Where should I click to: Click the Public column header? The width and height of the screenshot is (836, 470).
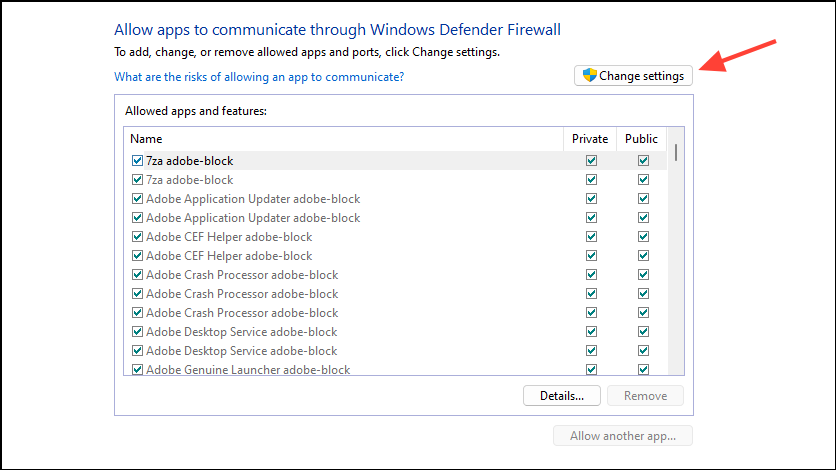point(642,139)
